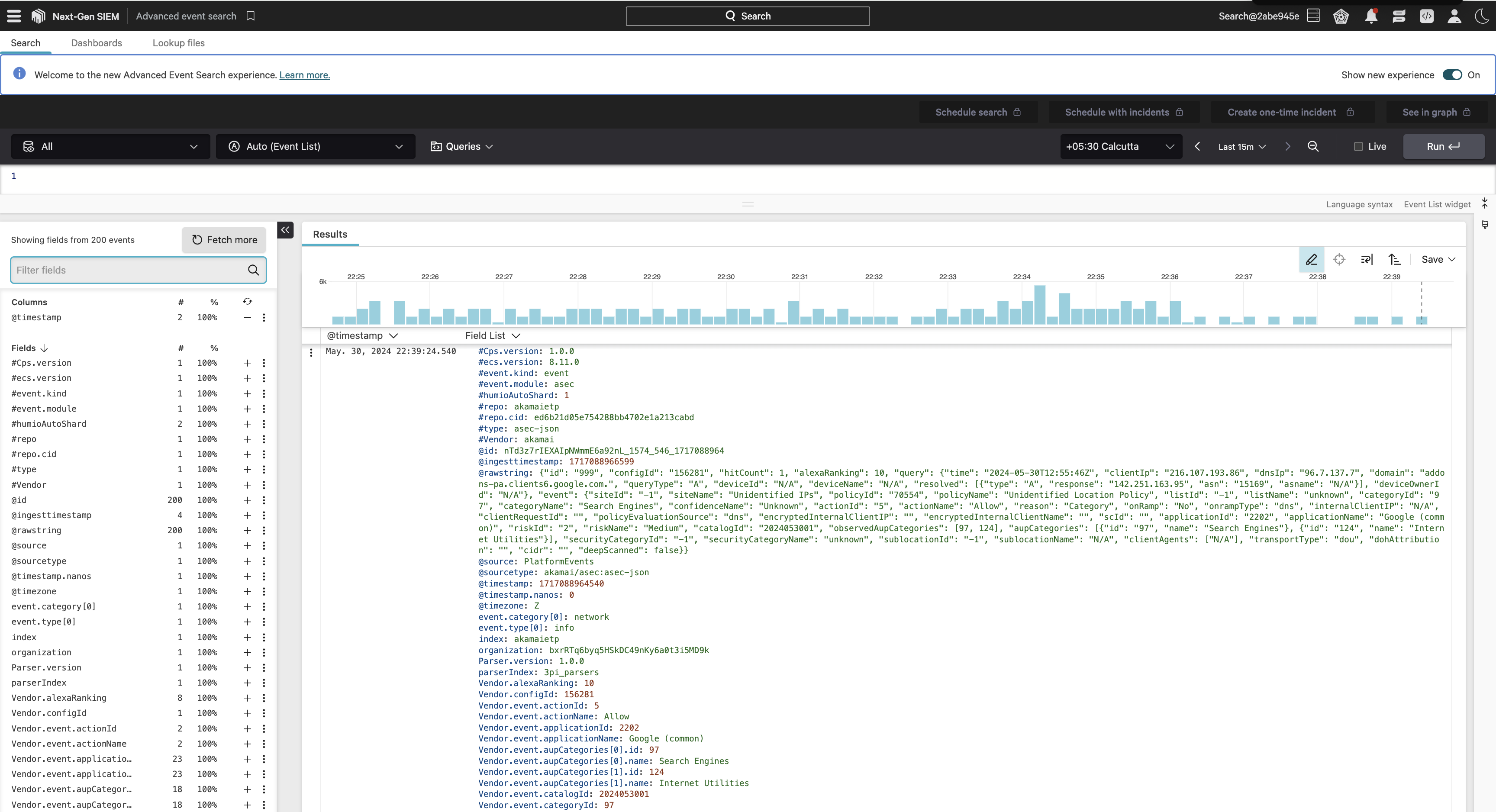The height and width of the screenshot is (812, 1496).
Task: Bookmark the Advanced event search page
Action: click(250, 16)
